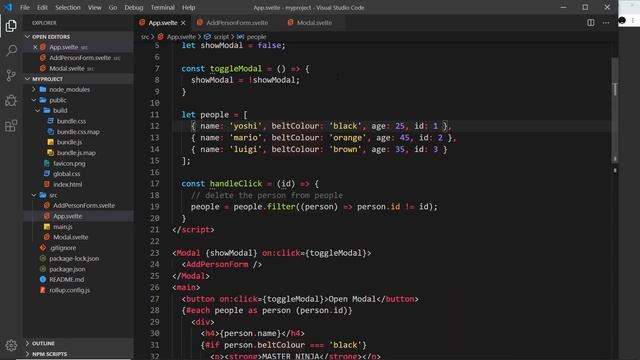The width and height of the screenshot is (640, 360).
Task: Open the Go menu
Action: coord(113,7)
